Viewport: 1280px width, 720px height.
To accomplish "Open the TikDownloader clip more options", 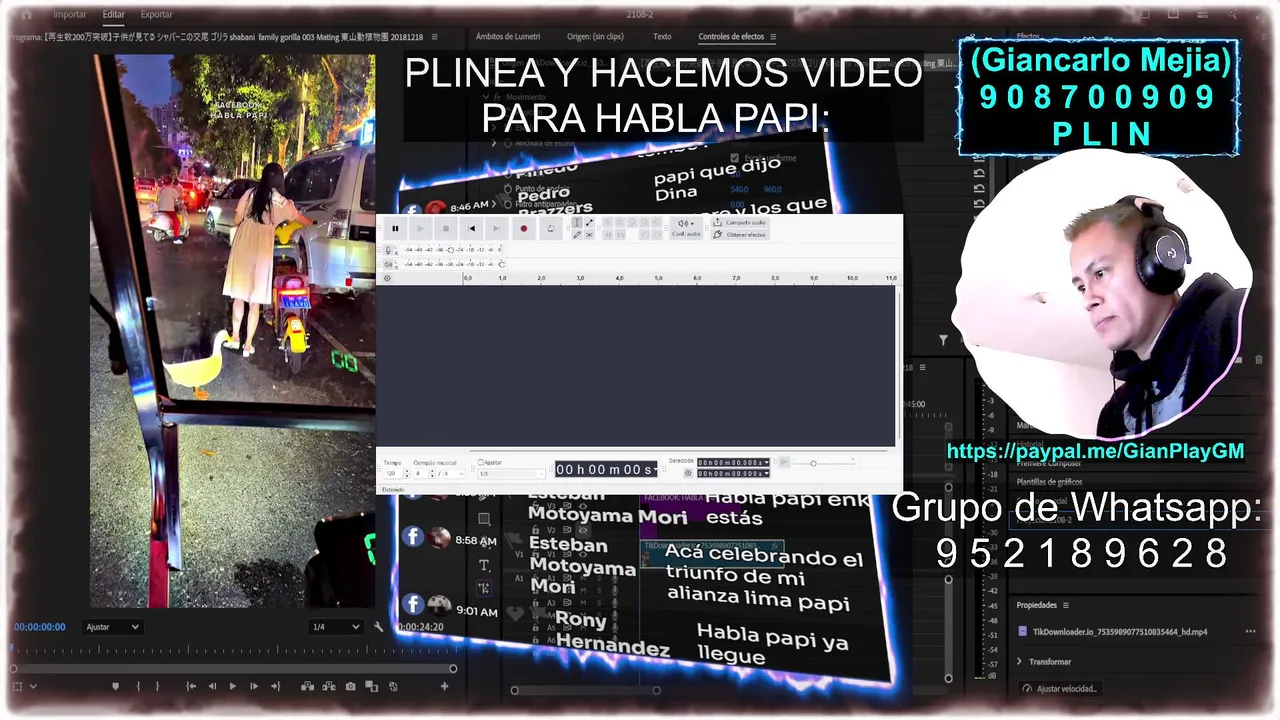I will (x=1250, y=632).
